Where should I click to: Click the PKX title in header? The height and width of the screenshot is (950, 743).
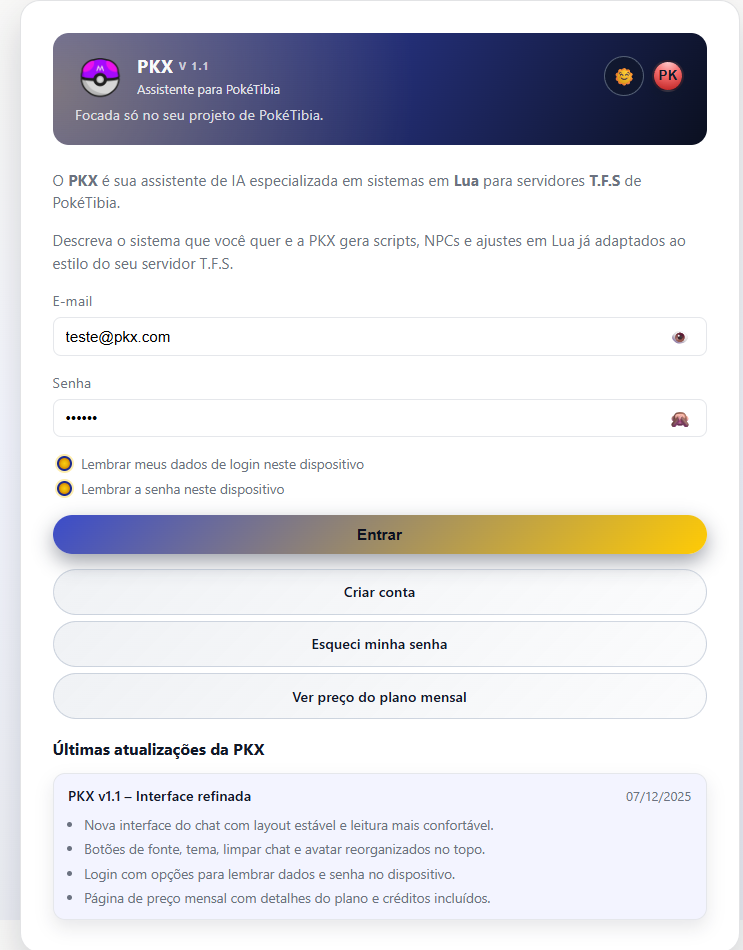click(x=155, y=67)
